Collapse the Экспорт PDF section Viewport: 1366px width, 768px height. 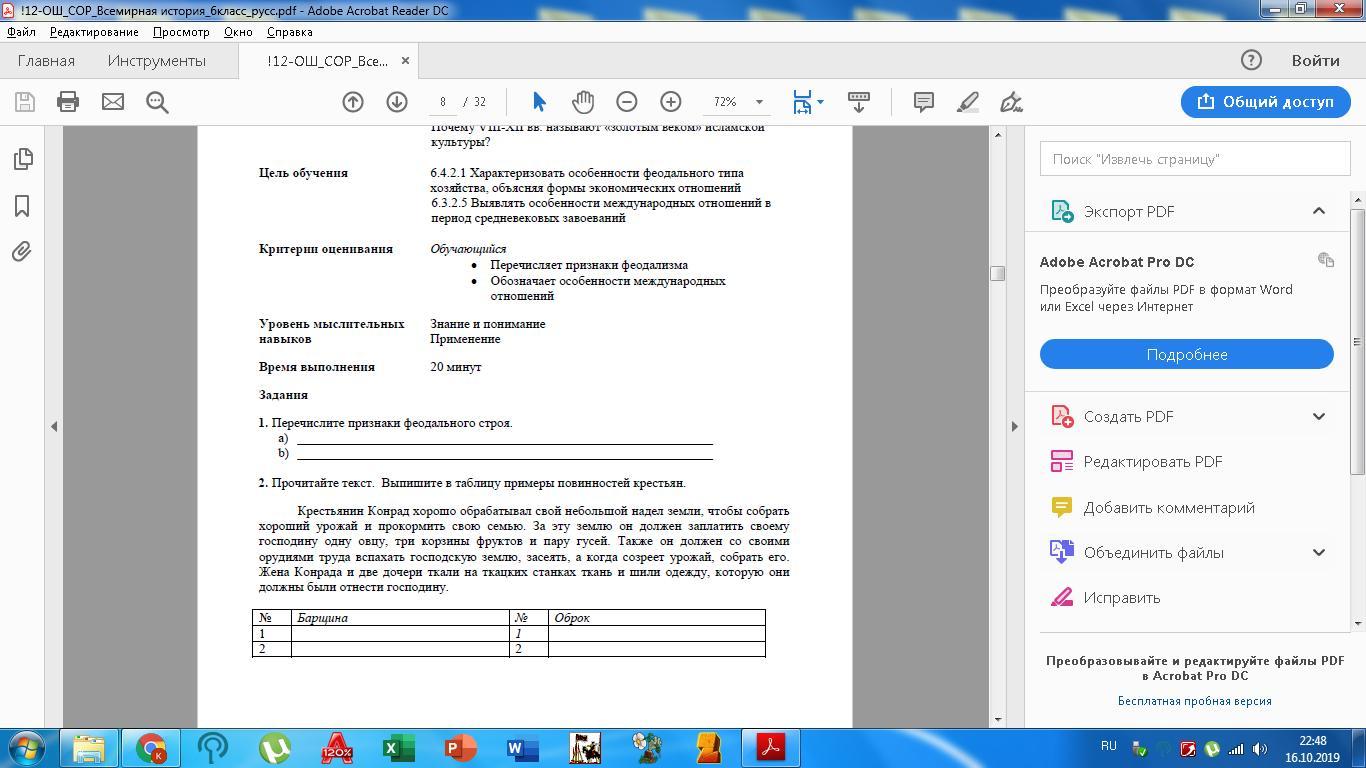coord(1318,211)
